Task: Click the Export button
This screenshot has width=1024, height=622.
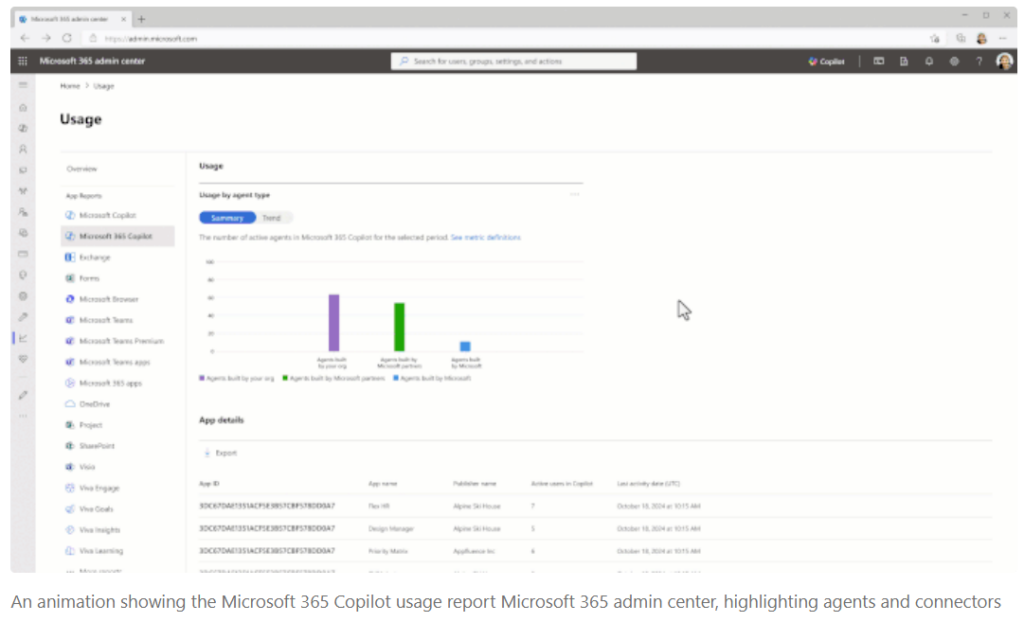Action: pyautogui.click(x=221, y=453)
